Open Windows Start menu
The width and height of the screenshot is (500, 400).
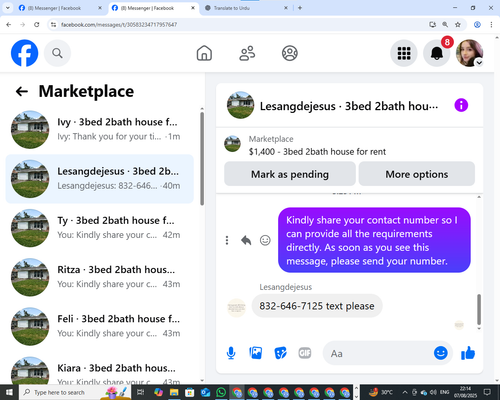coord(9,392)
